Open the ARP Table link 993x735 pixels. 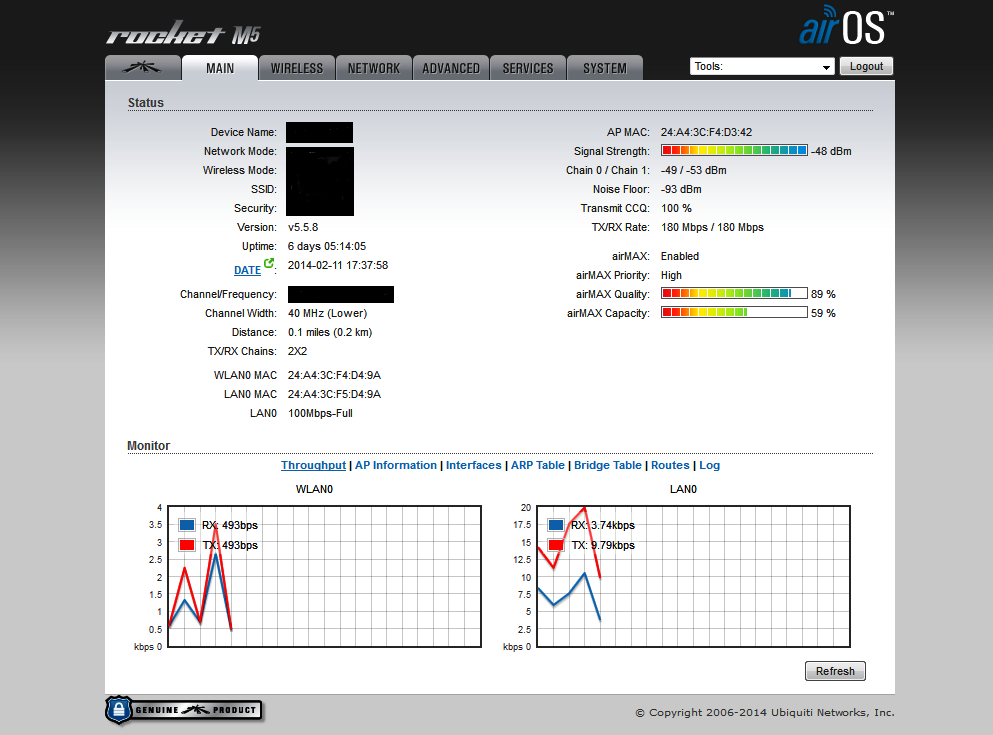click(538, 465)
